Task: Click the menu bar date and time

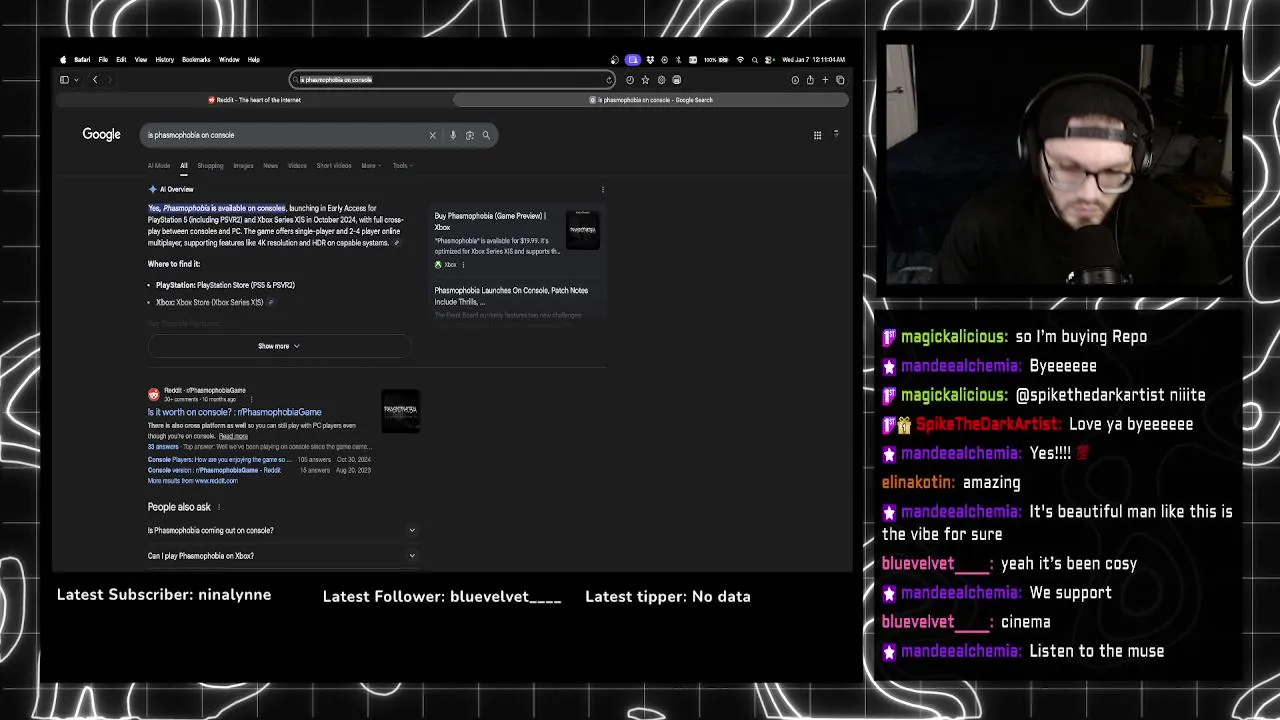Action: click(x=813, y=60)
